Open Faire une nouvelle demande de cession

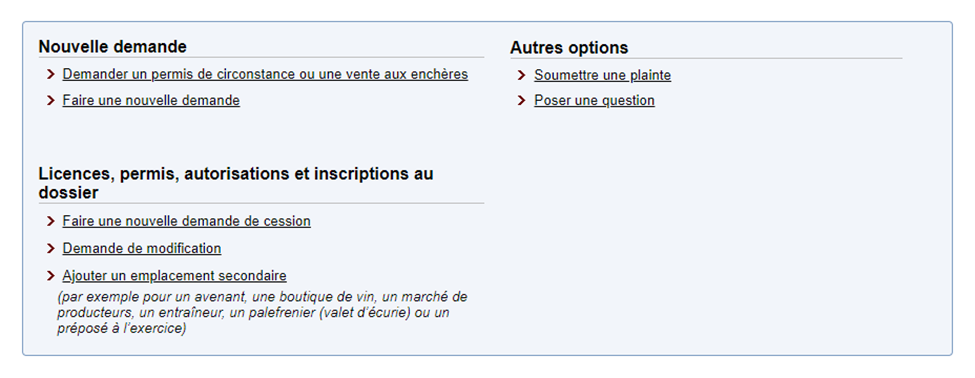(x=187, y=221)
